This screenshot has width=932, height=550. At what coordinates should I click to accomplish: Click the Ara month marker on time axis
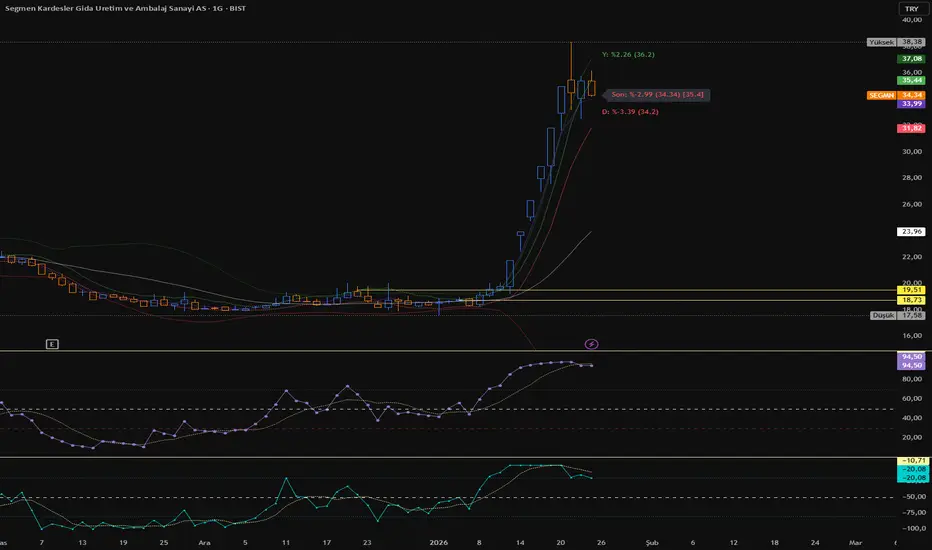coord(203,541)
